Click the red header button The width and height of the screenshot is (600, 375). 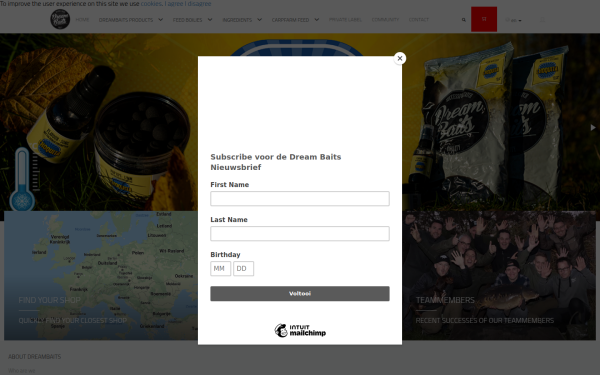[x=484, y=19]
